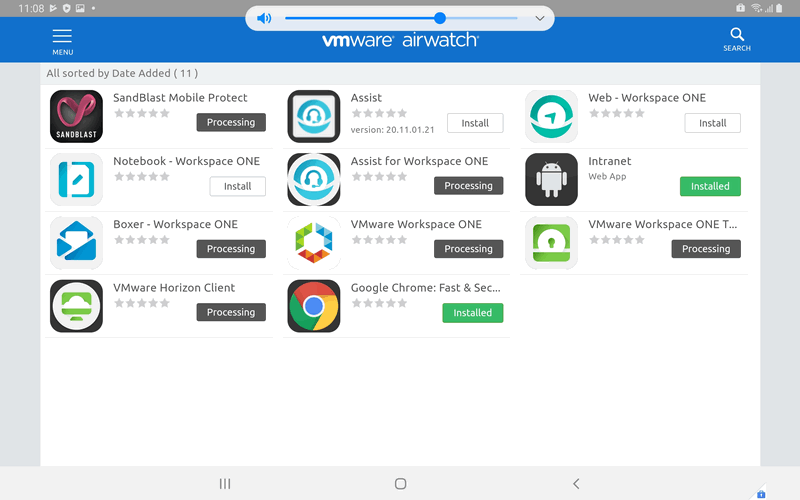
Task: Click Processing button for Assist for Workspace ONE
Action: pyautogui.click(x=468, y=186)
